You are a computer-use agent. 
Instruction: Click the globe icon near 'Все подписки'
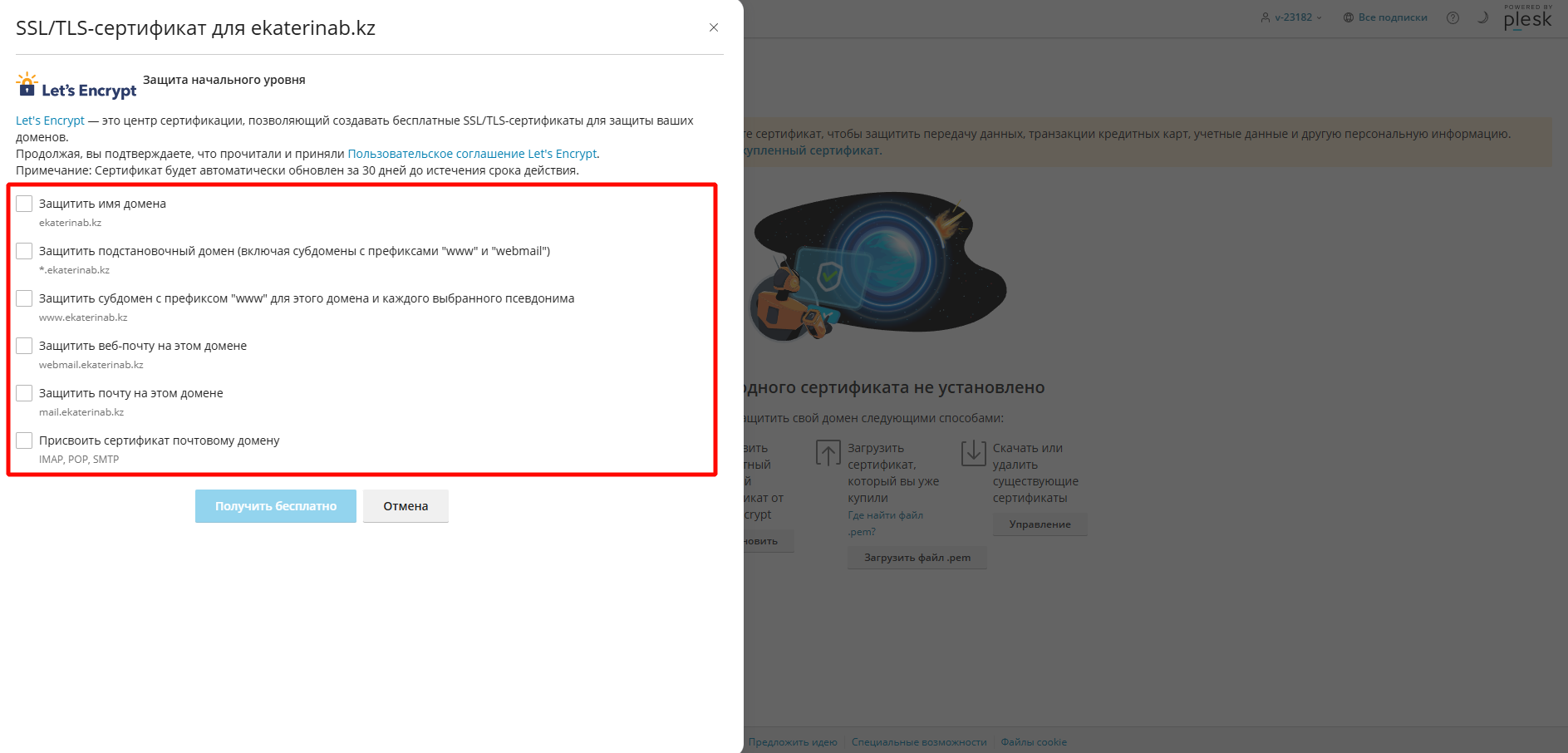coord(1349,17)
